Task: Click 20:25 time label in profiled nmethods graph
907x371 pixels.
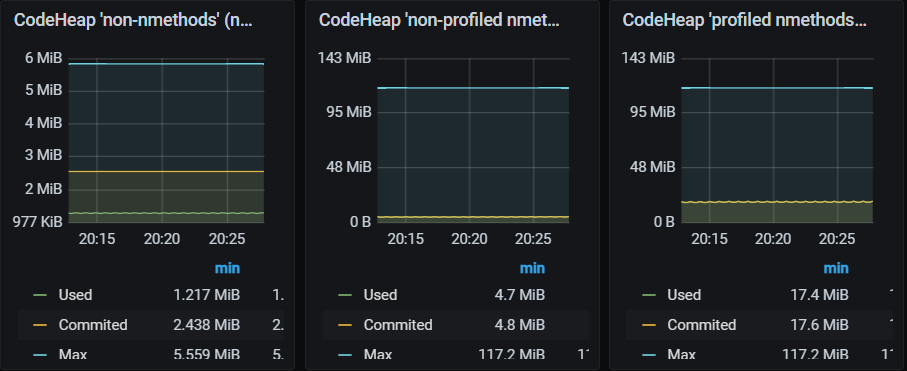Action: [x=838, y=238]
